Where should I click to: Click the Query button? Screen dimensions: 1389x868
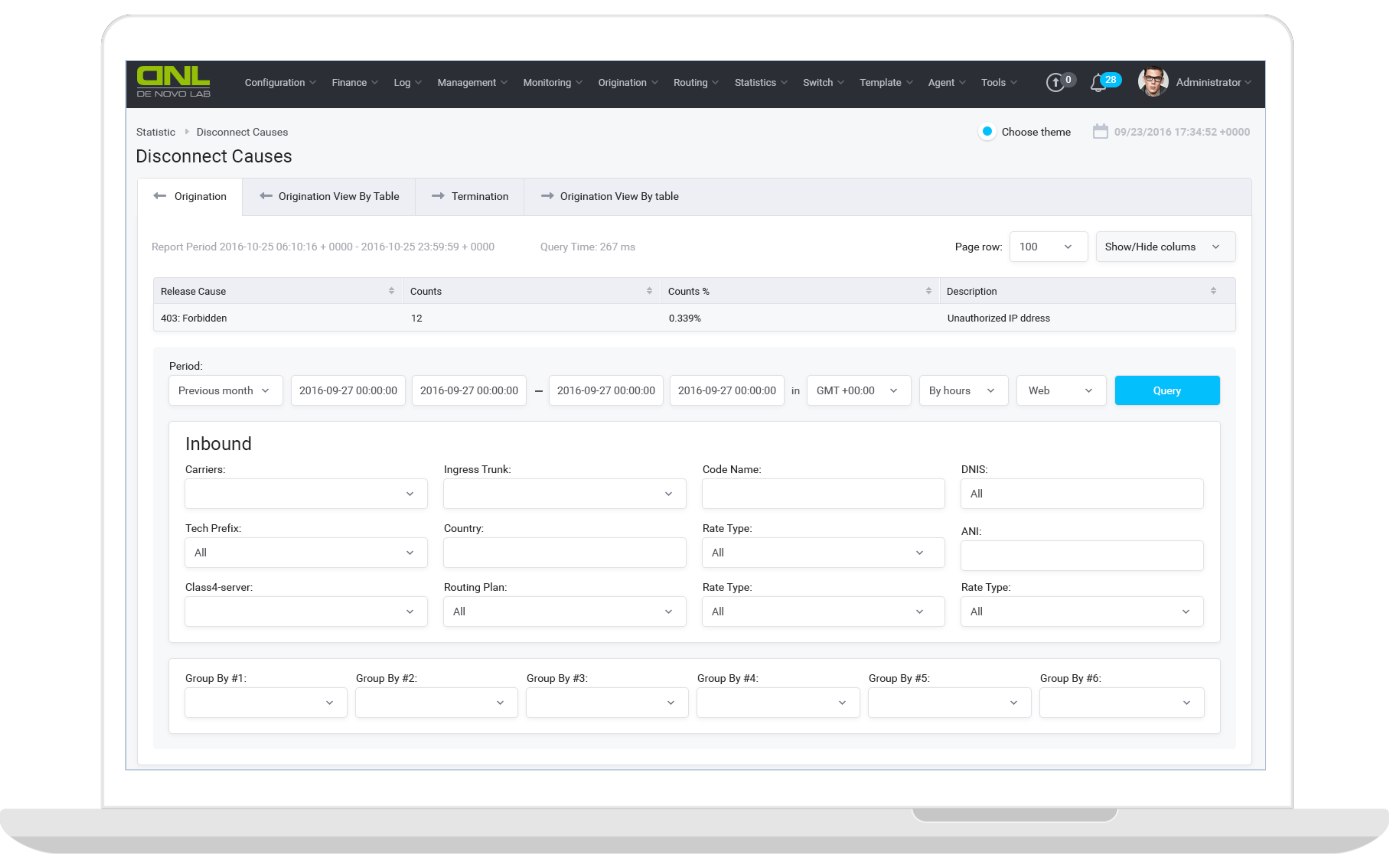coord(1167,390)
